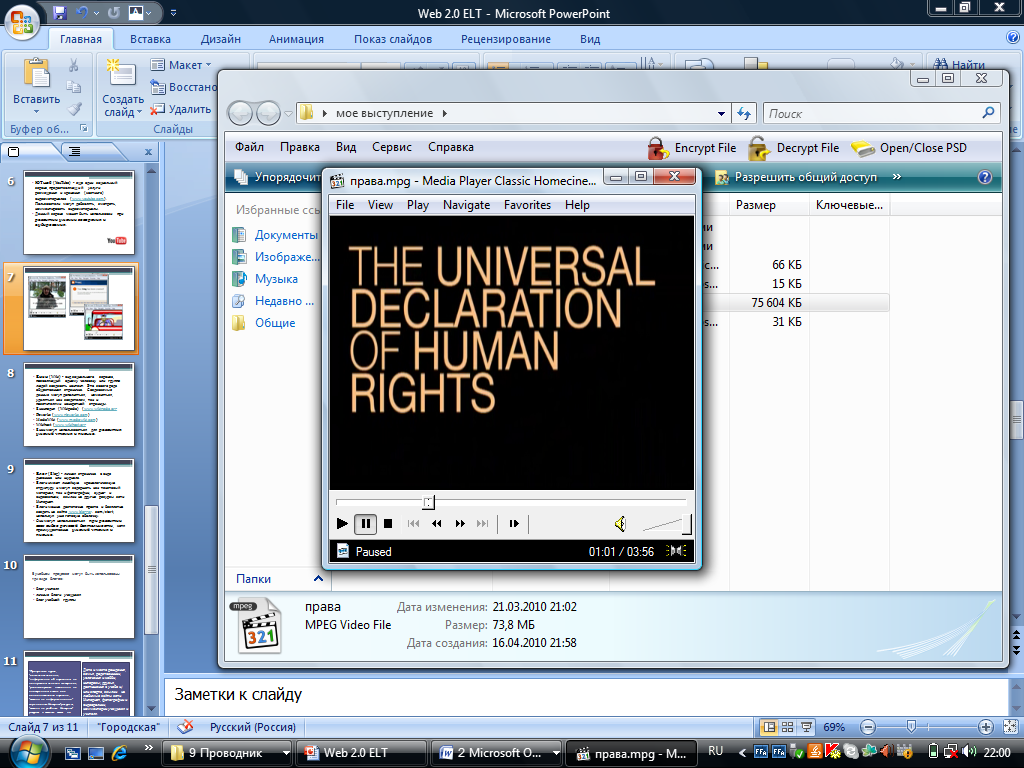Advance one frame with Step button
The height and width of the screenshot is (768, 1024).
(514, 523)
